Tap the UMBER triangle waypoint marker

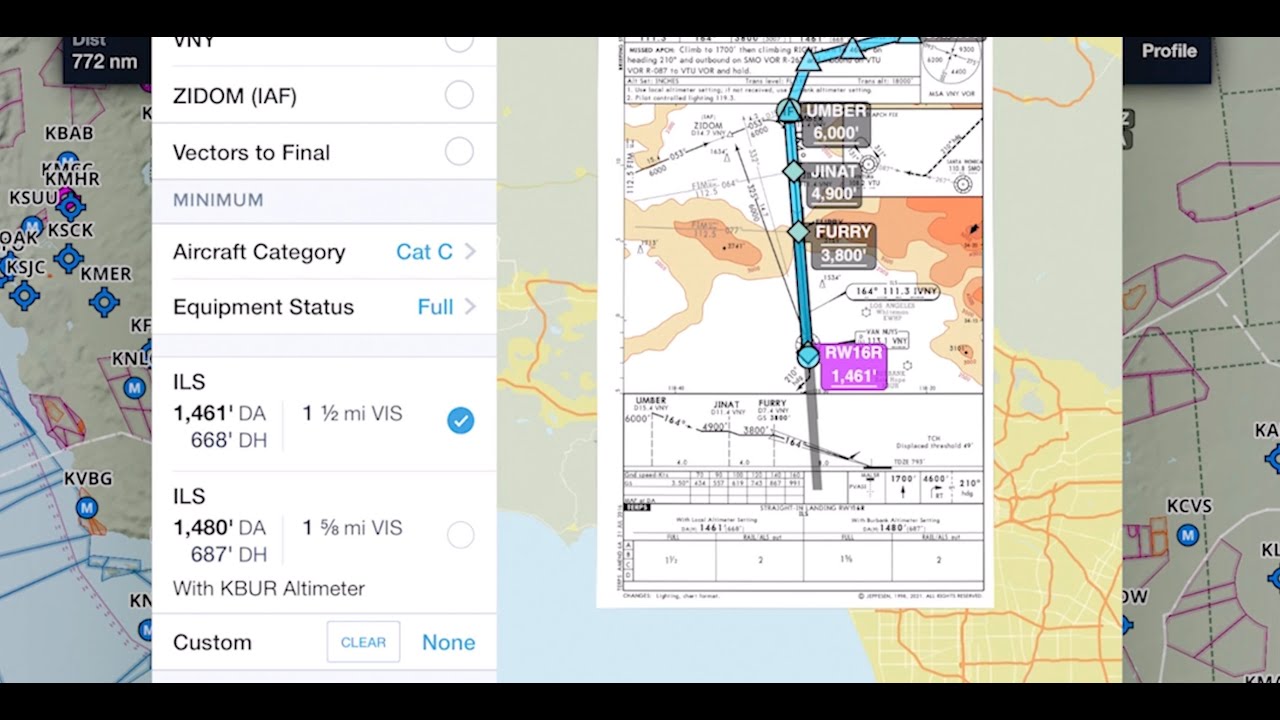coord(789,111)
